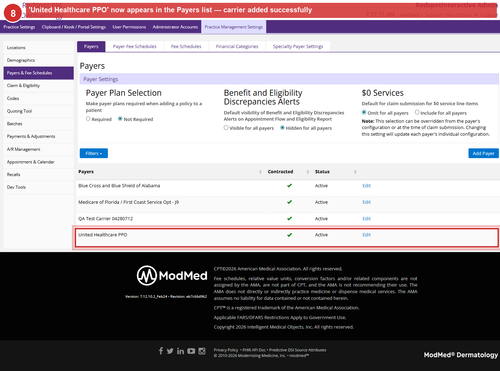Viewport: 500px width, 371px height.
Task: Open Recalls in the sidebar
Action: pos(39,175)
